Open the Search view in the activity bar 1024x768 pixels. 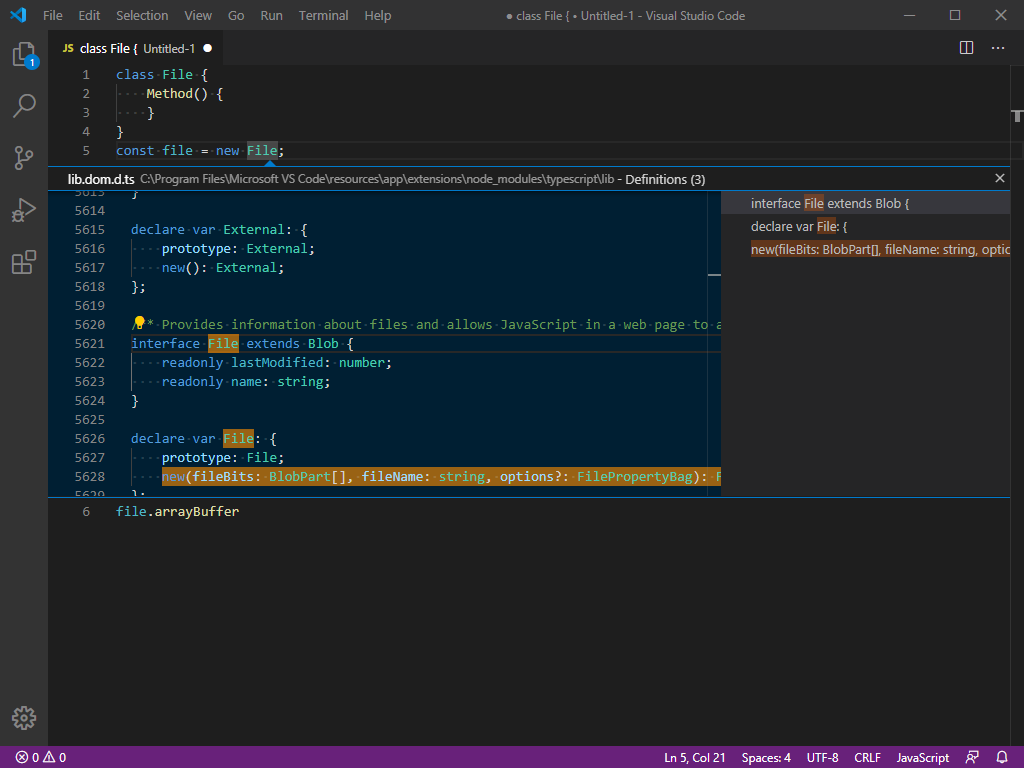pyautogui.click(x=24, y=106)
